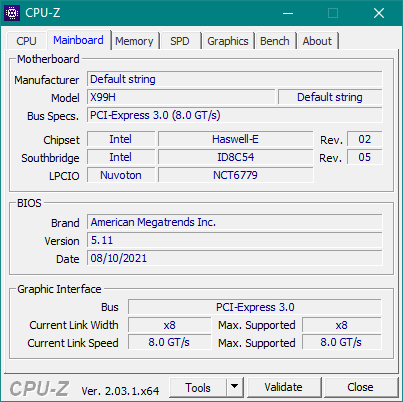Click the Validate button
The image size is (403, 402).
(284, 387)
